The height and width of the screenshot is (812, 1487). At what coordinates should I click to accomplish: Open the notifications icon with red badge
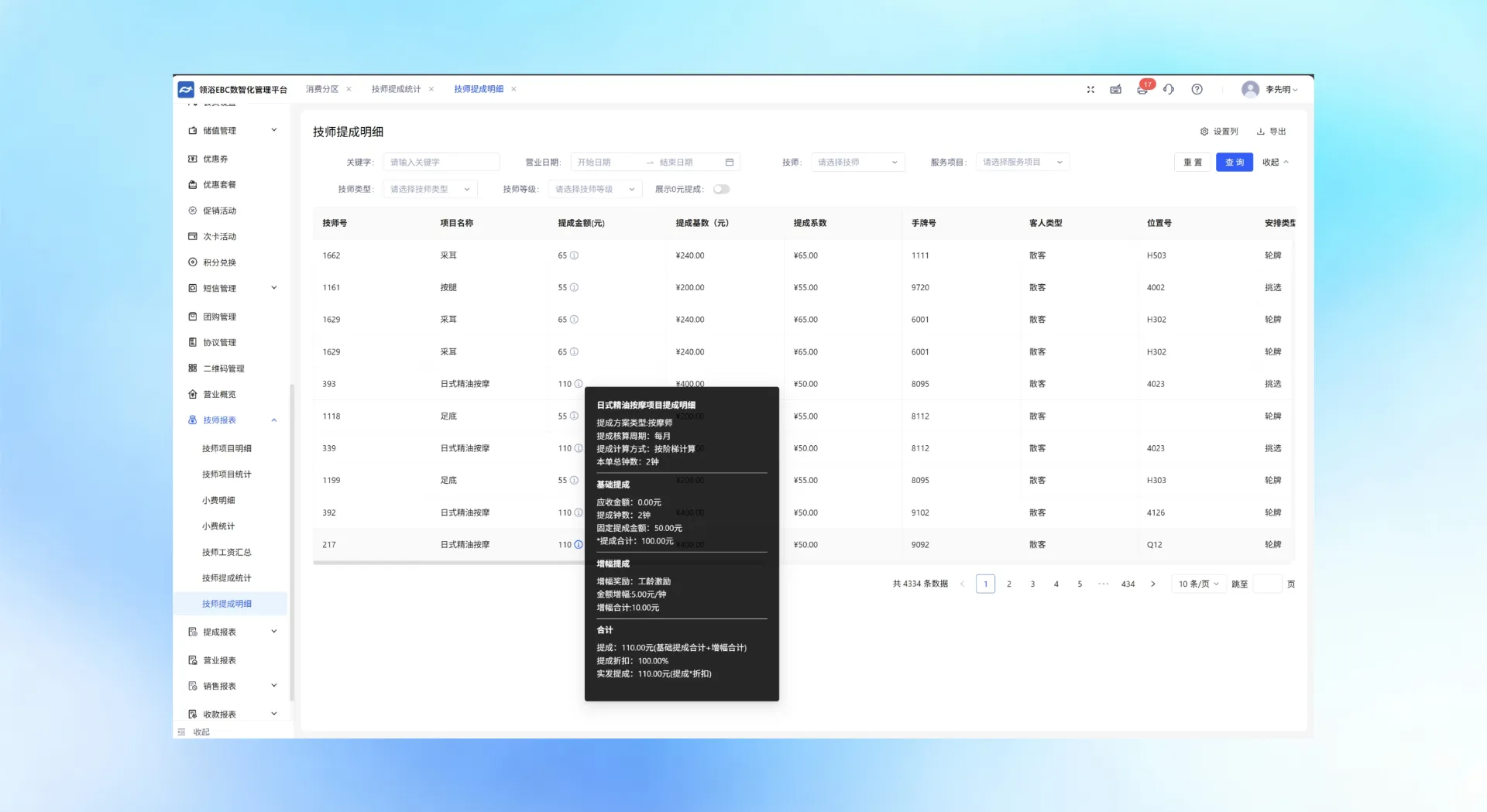tap(1142, 89)
